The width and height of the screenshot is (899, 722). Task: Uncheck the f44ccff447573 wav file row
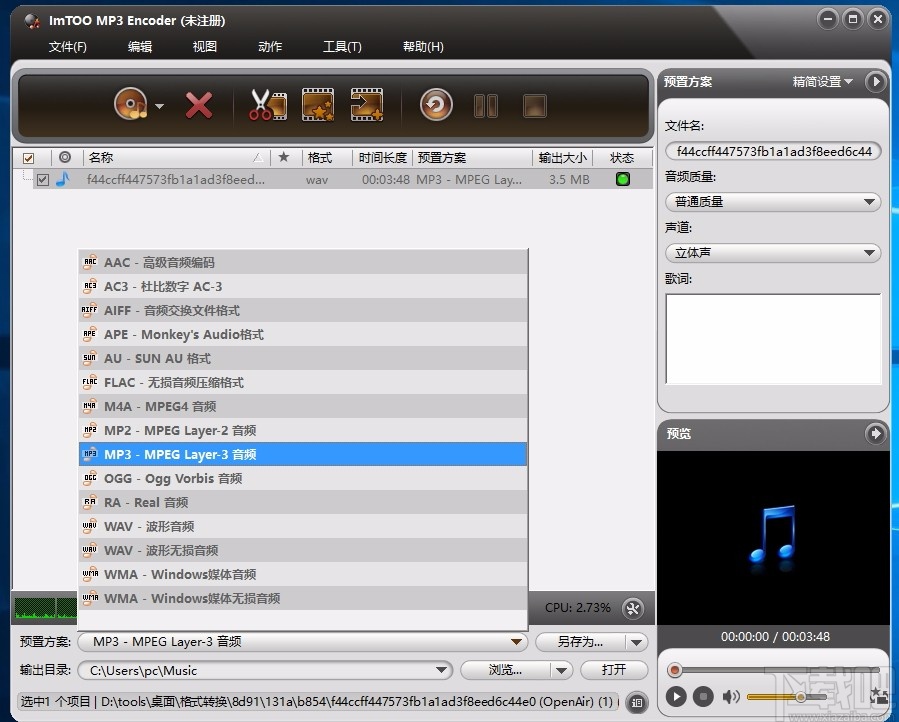[42, 179]
